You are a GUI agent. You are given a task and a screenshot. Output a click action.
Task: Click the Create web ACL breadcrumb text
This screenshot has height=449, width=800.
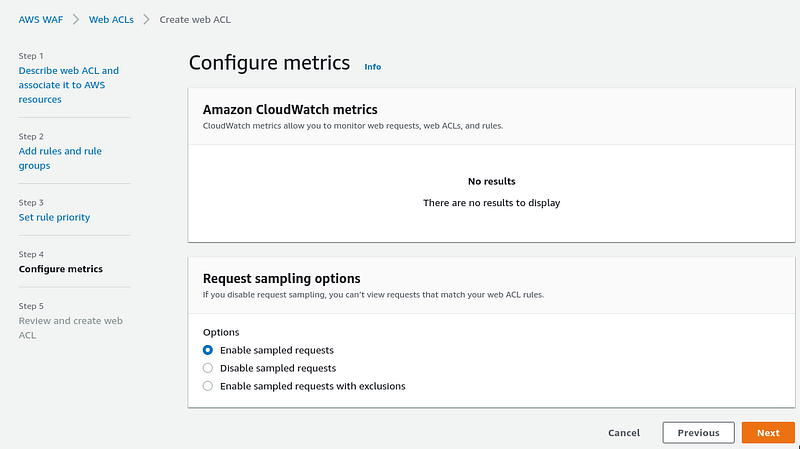coord(195,19)
